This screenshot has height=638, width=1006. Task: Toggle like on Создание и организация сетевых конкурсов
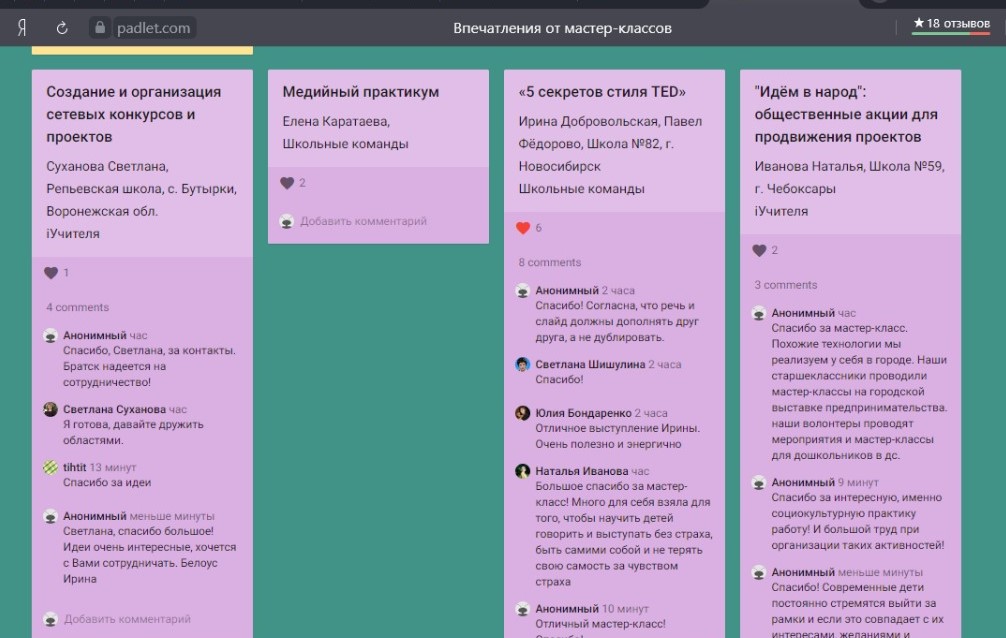point(51,273)
